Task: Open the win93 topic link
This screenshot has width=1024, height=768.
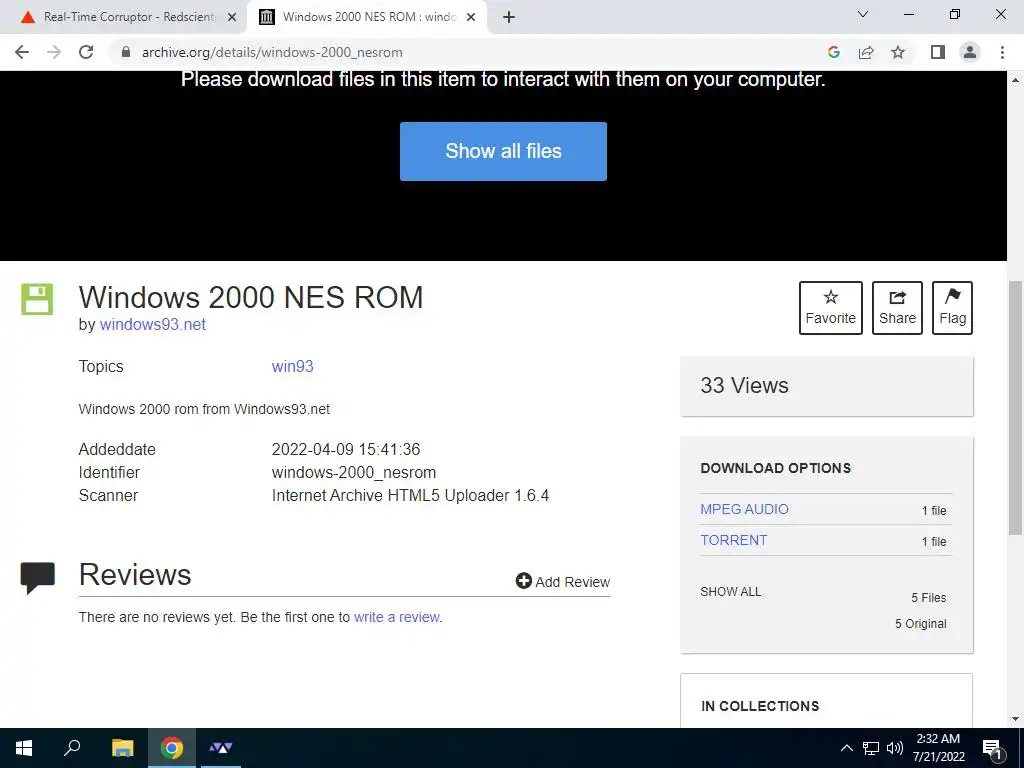Action: (293, 366)
